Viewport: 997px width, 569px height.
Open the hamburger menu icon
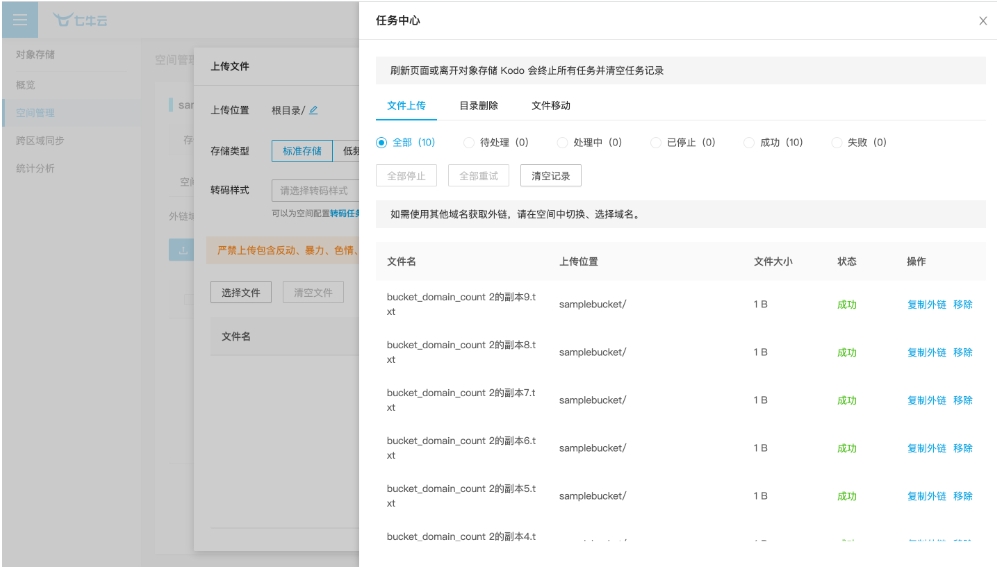point(20,20)
